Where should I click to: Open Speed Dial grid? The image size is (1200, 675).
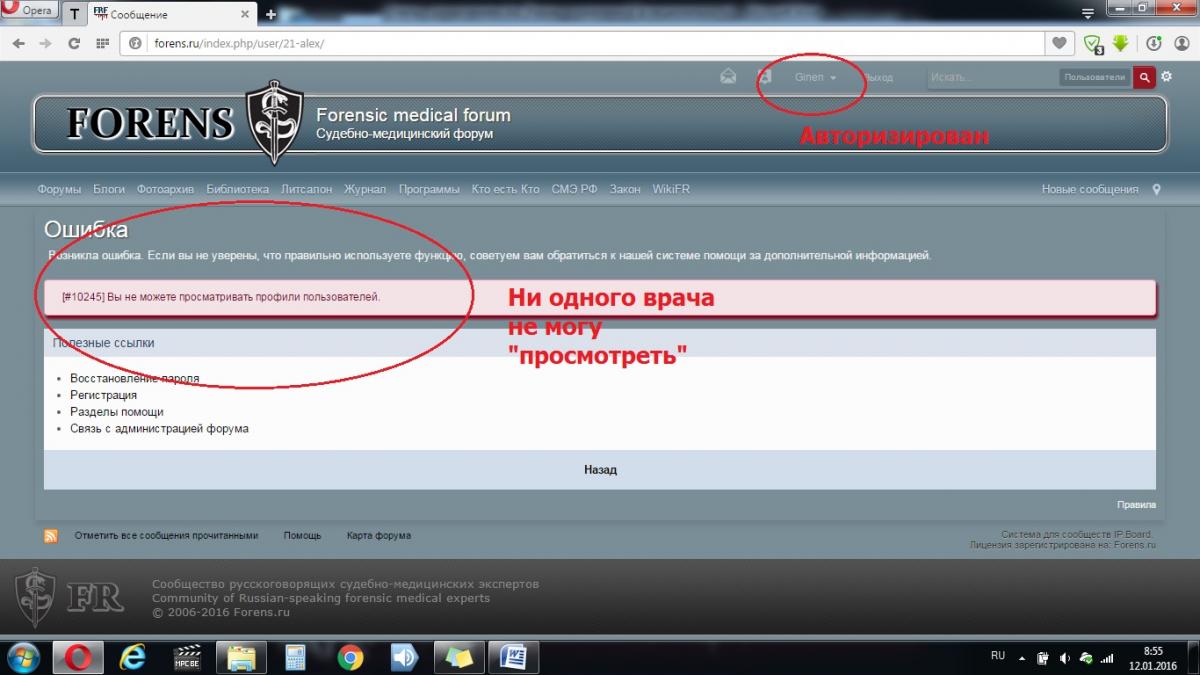pyautogui.click(x=102, y=44)
